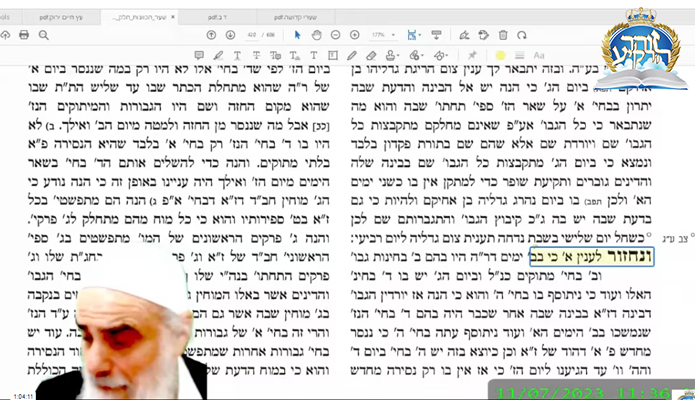The image size is (695, 400).
Task: Toggle the keep tool selected pin
Action: 473,54
